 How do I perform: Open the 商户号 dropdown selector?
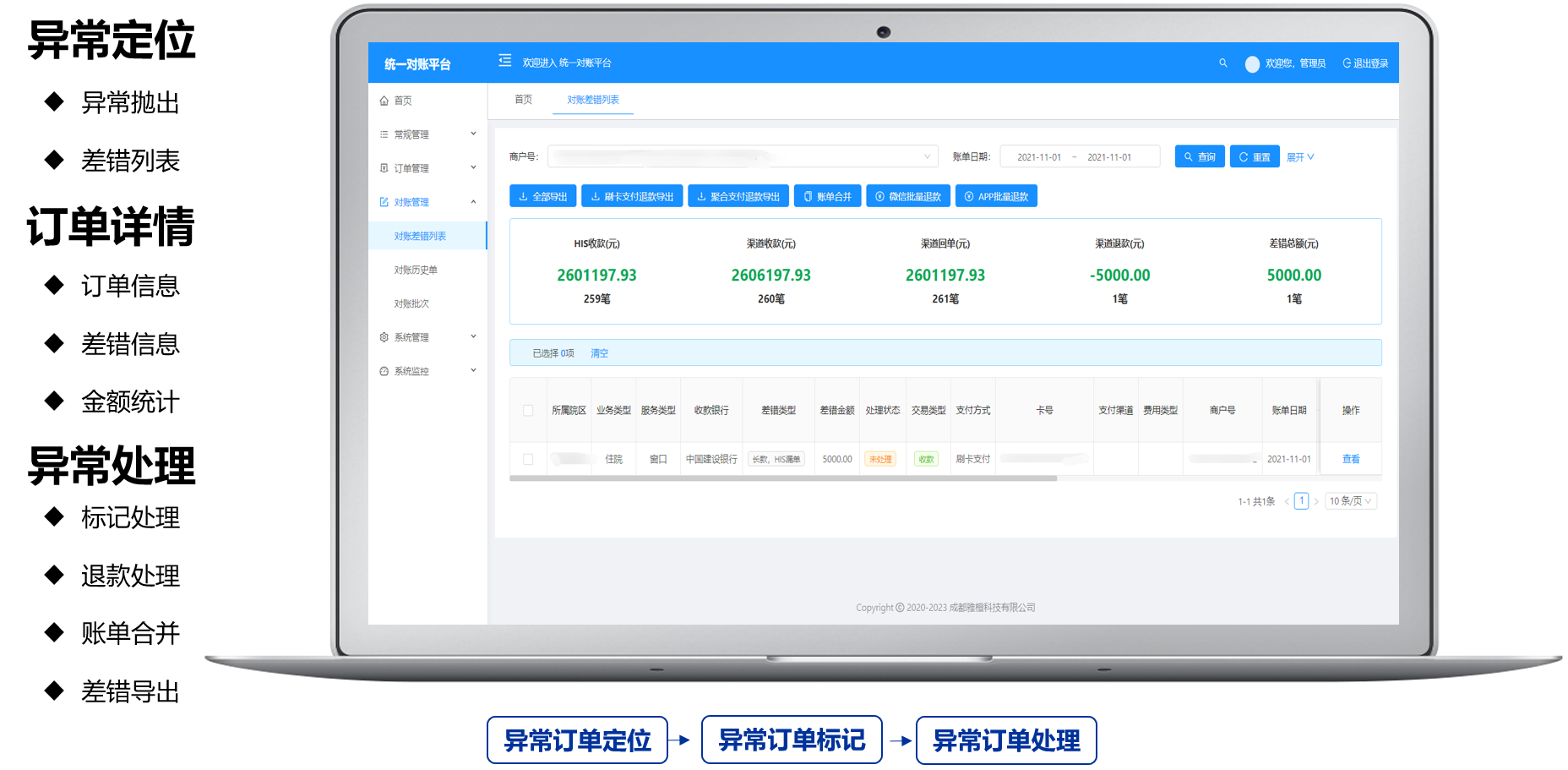coord(742,157)
